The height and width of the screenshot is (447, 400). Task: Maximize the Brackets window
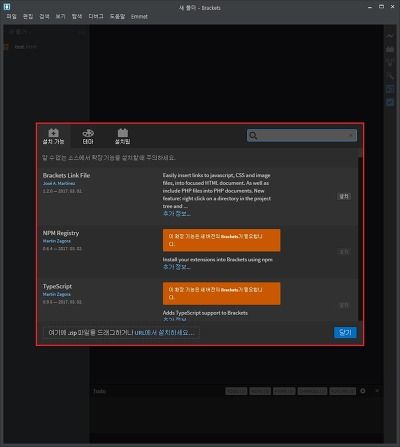(x=382, y=7)
